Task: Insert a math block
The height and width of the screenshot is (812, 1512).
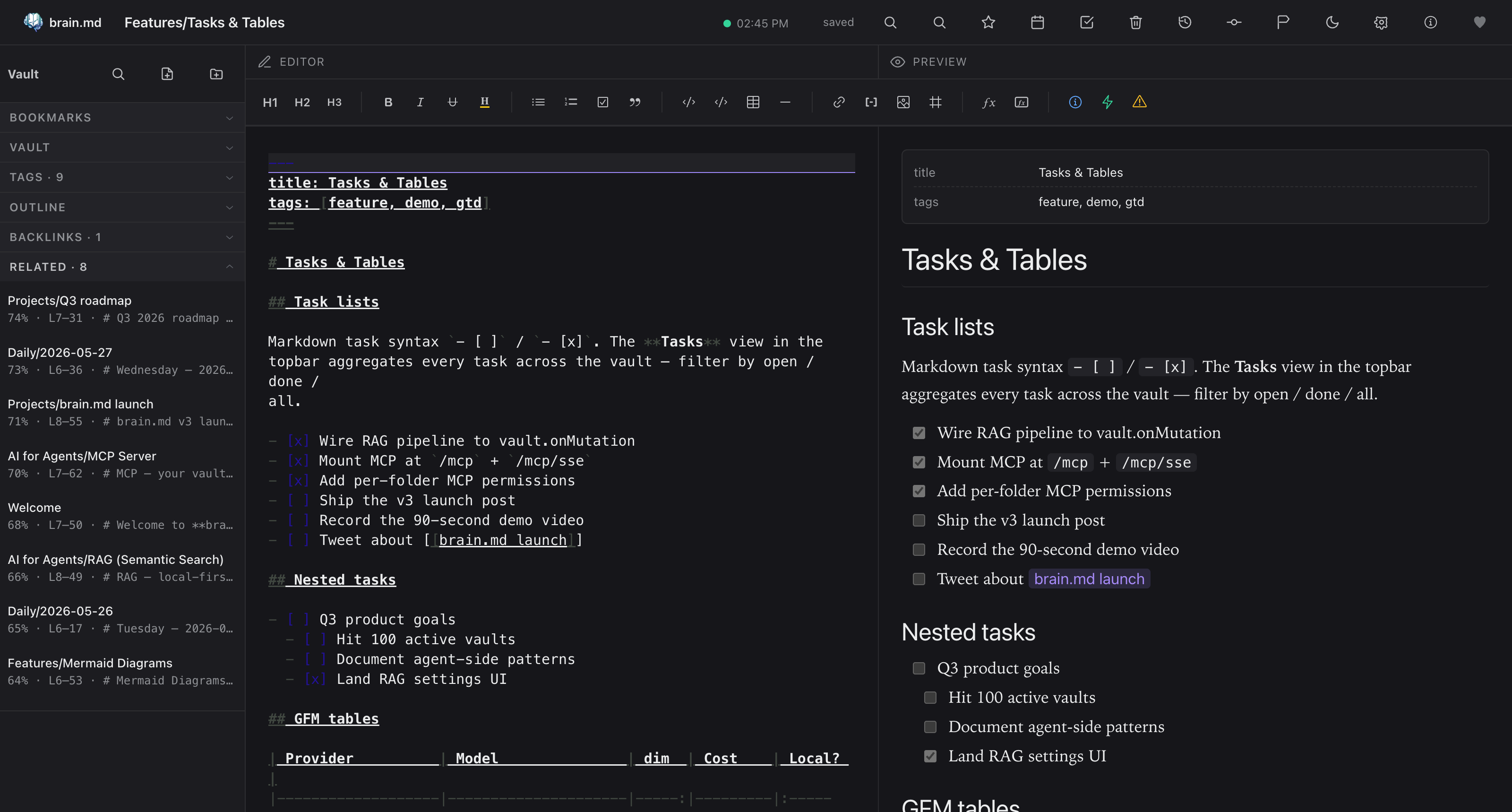Action: pyautogui.click(x=1021, y=102)
